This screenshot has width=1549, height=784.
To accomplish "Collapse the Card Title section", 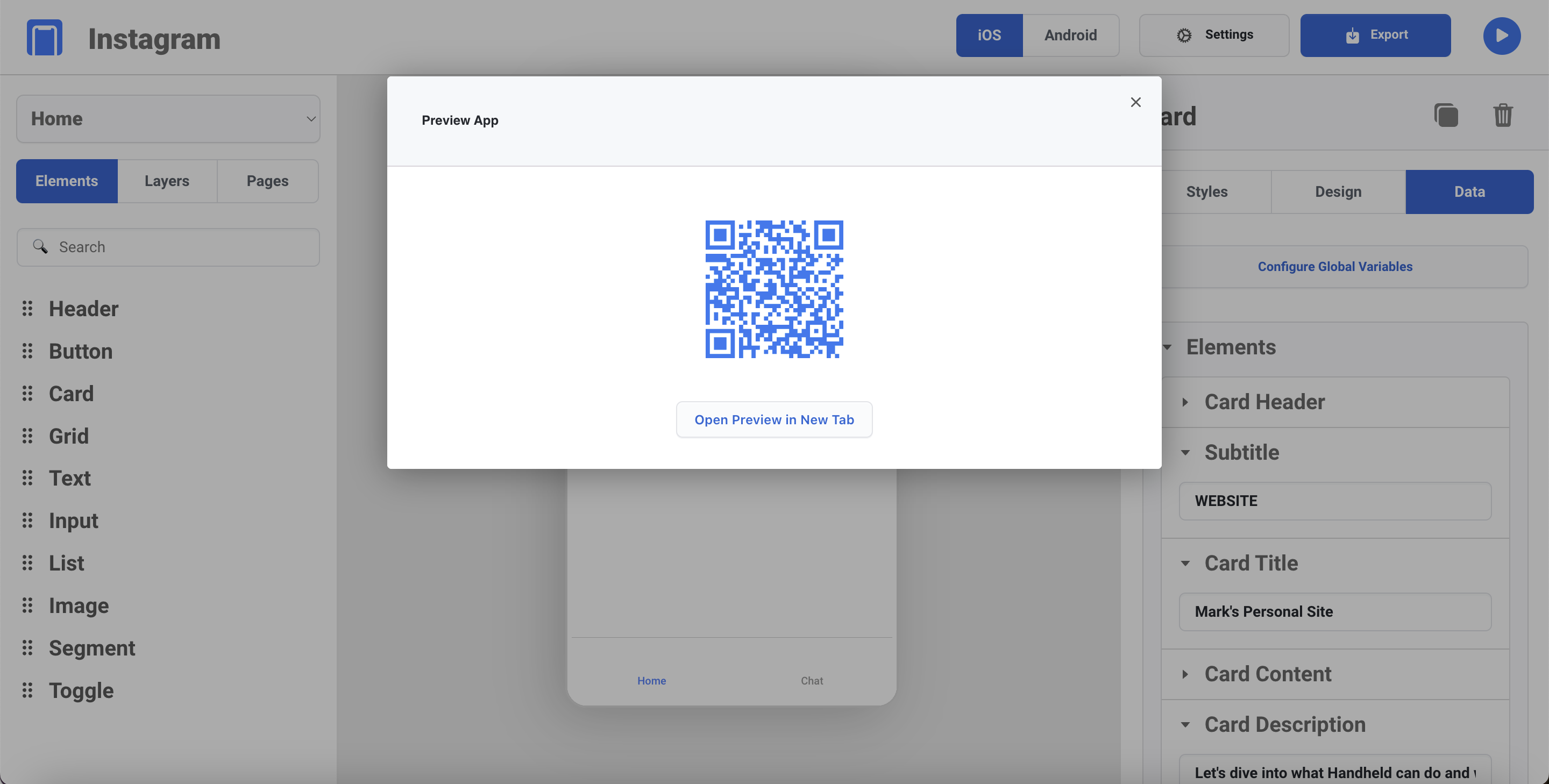I will tap(1184, 564).
